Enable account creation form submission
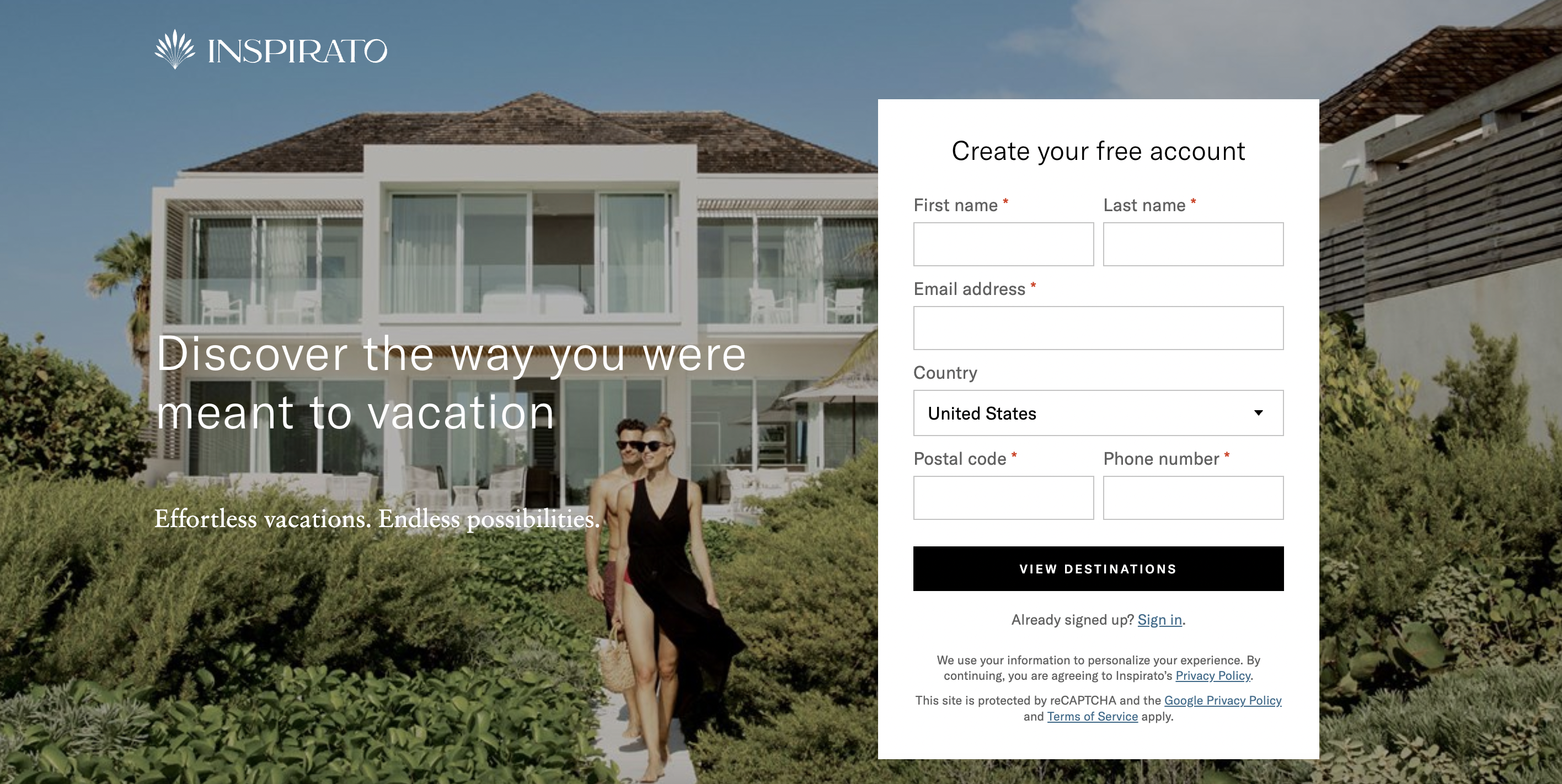The width and height of the screenshot is (1562, 784). tap(1098, 568)
